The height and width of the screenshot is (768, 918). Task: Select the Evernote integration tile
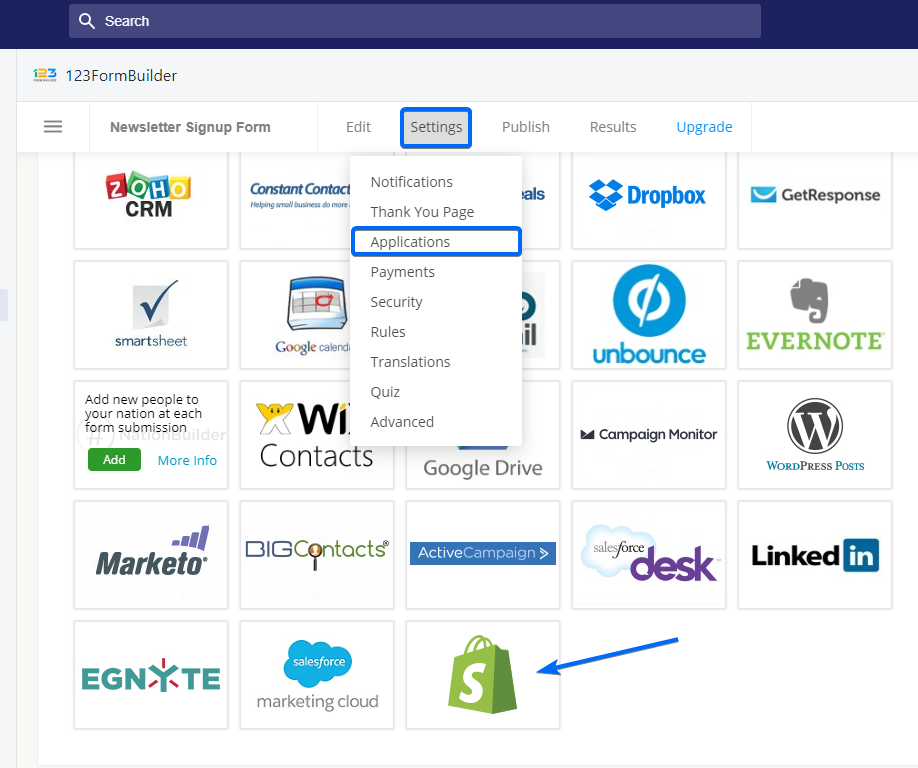point(814,315)
